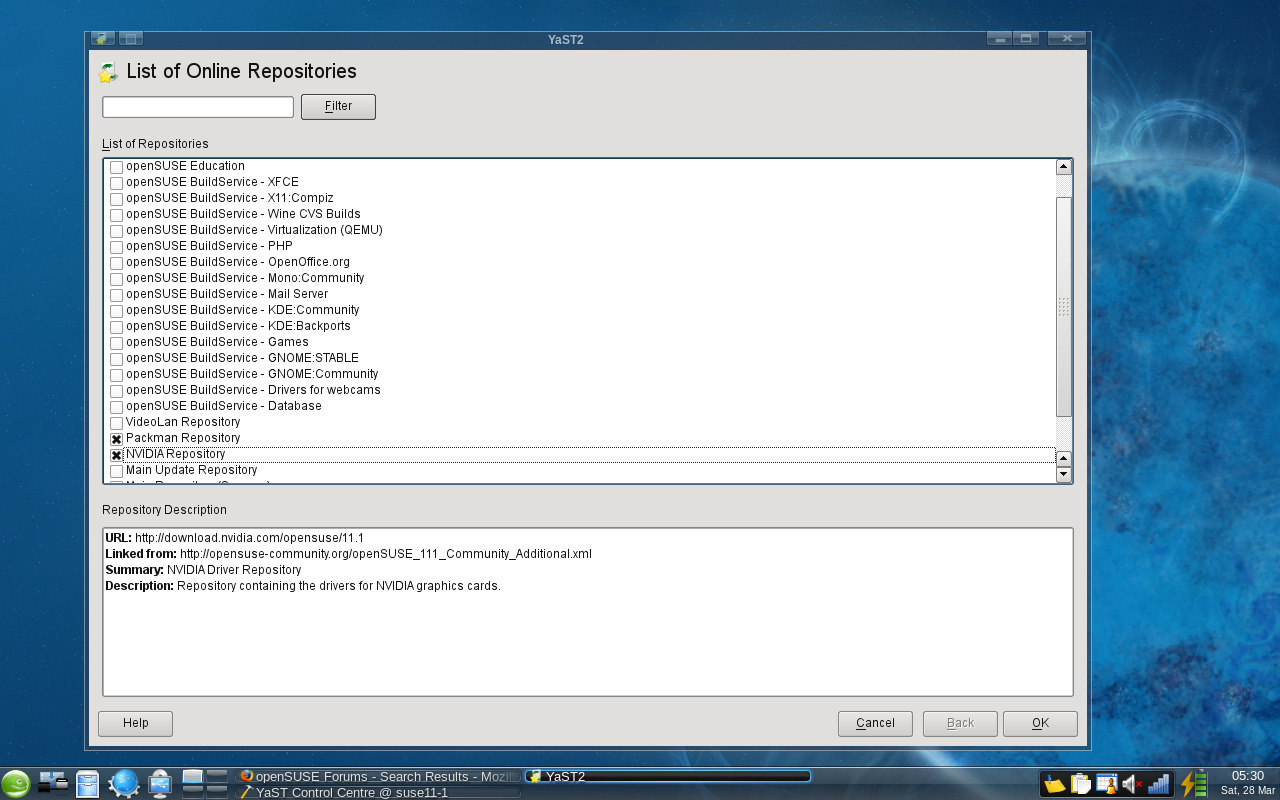Open the clipboard tray icon
Image resolution: width=1280 pixels, height=800 pixels.
(x=1081, y=784)
